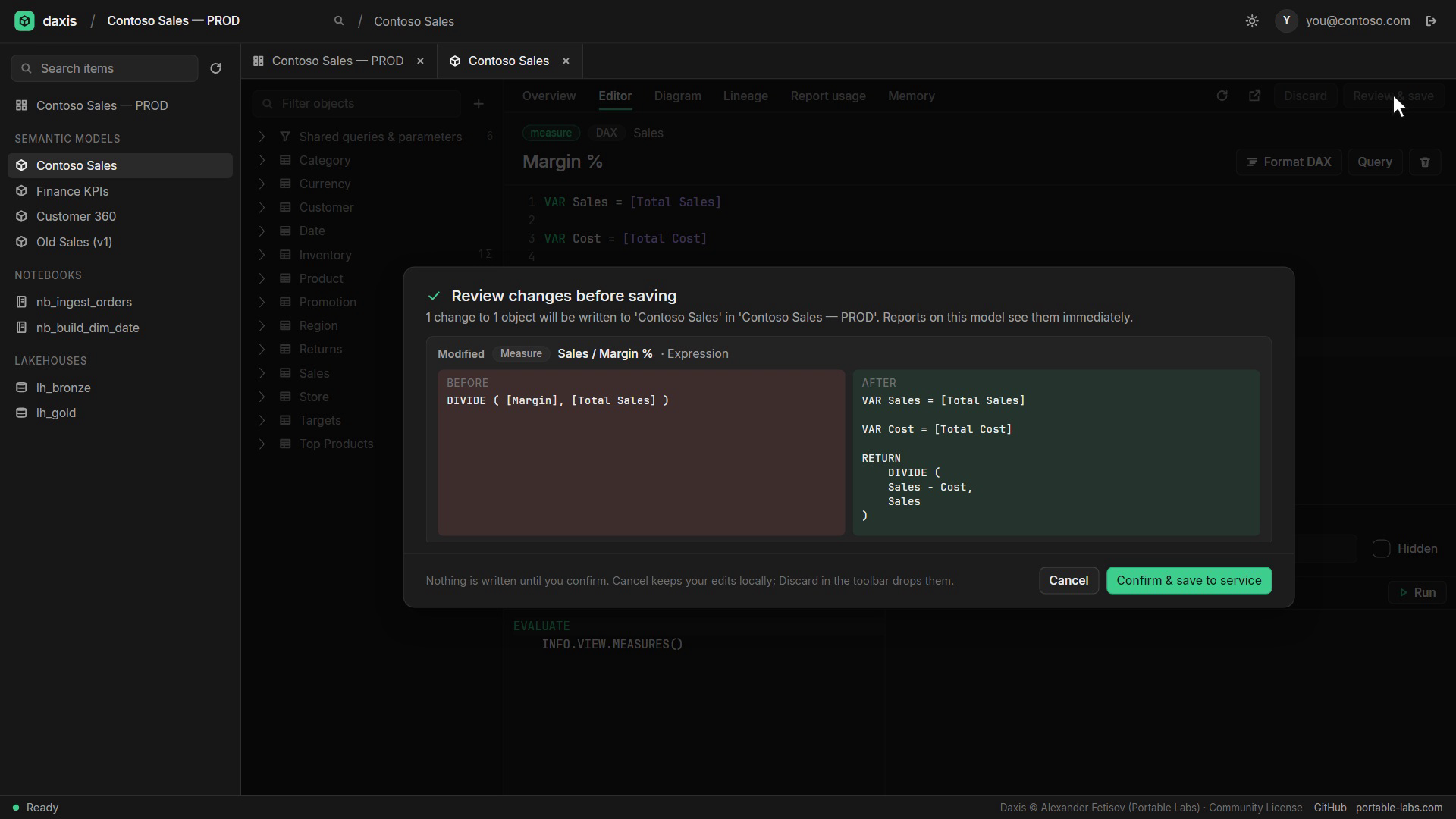
Task: Close the Contoso Sales — PROD tab
Action: (420, 61)
